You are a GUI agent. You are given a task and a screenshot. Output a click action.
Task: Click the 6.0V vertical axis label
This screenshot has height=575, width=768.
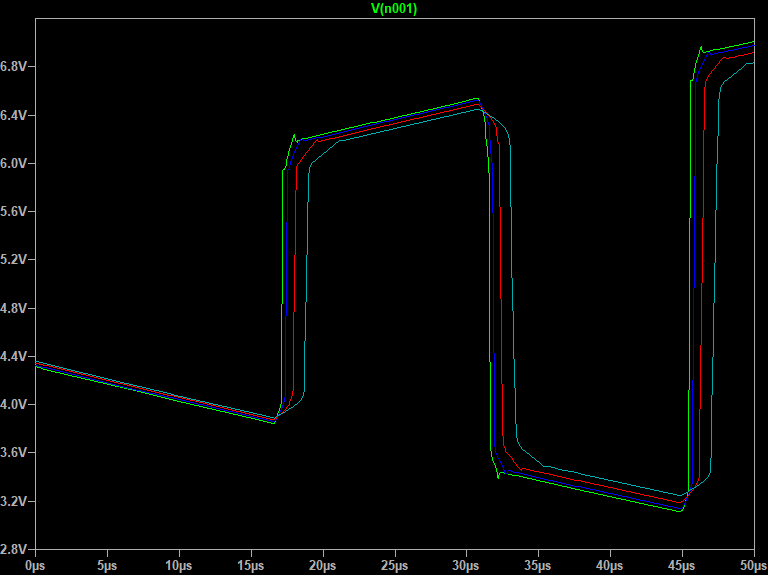13,164
